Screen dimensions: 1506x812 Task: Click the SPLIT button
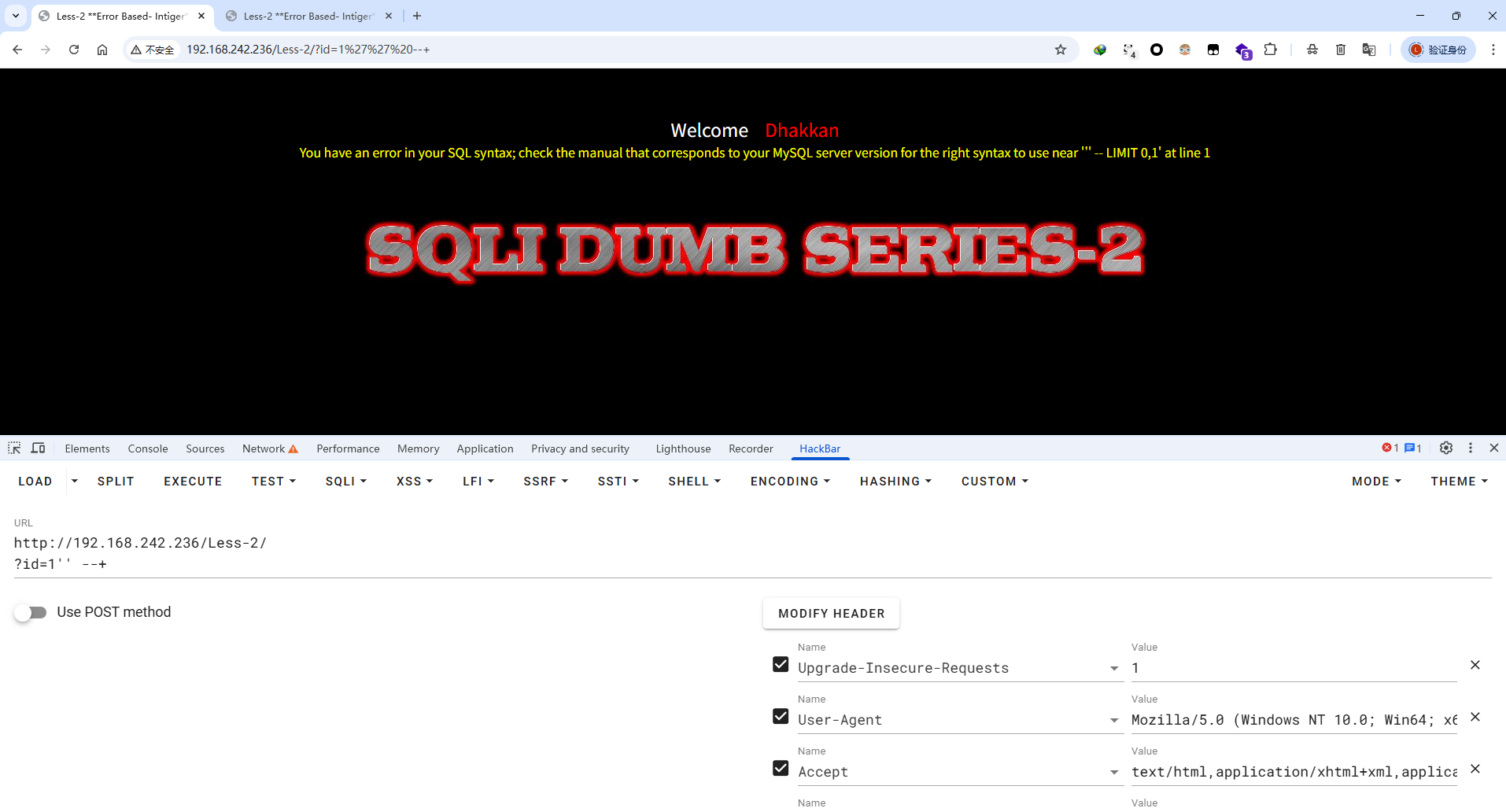[x=116, y=481]
